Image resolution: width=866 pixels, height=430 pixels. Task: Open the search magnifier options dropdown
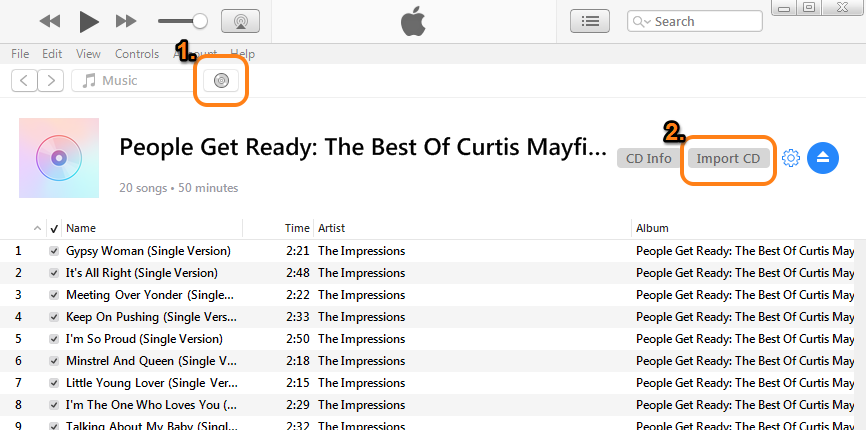641,22
